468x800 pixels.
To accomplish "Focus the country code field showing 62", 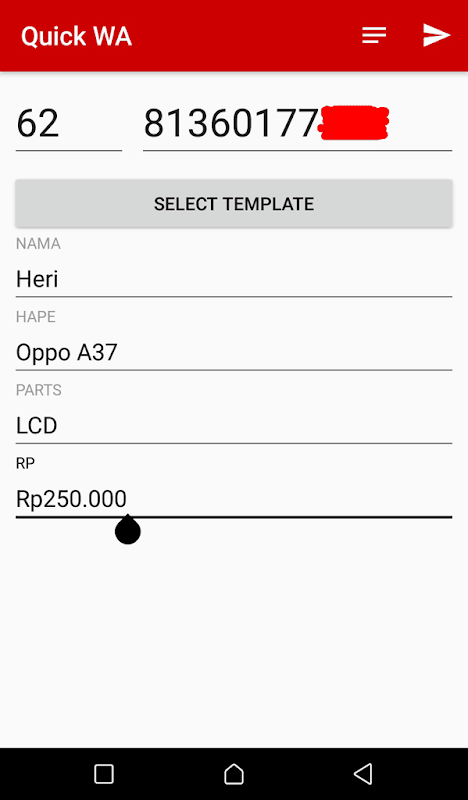I will (x=69, y=124).
